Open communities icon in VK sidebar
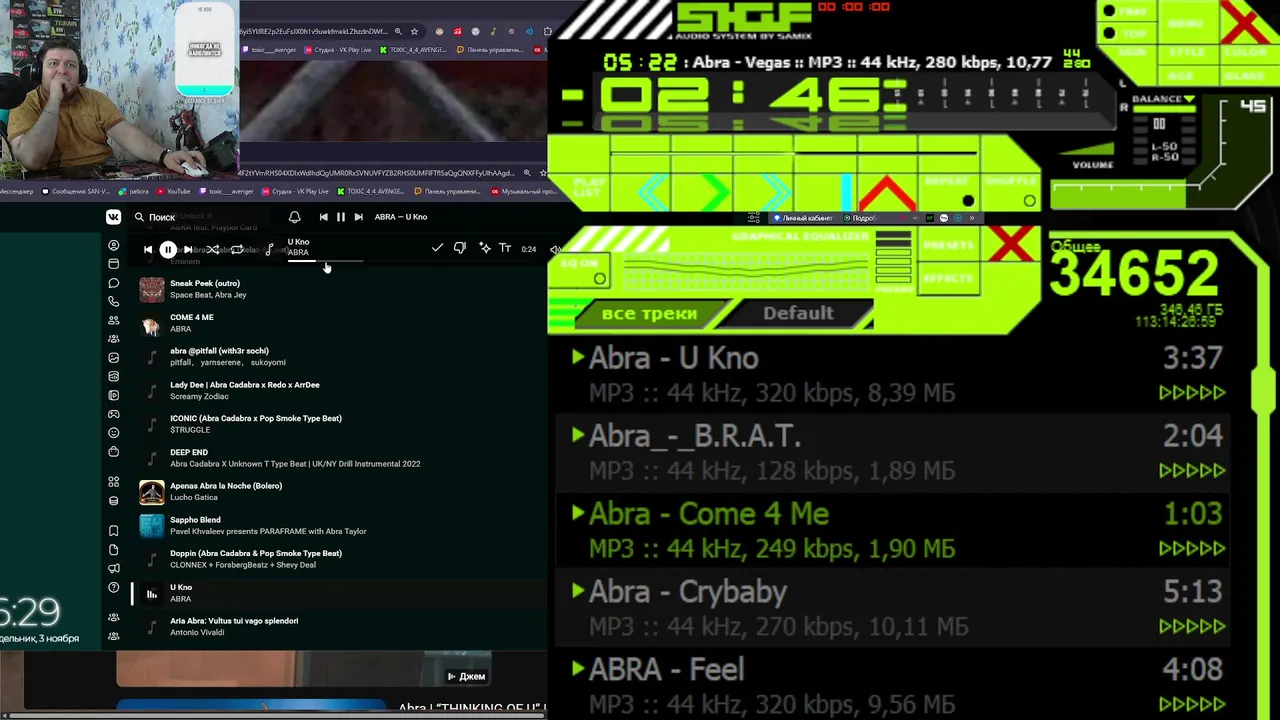 [x=114, y=339]
